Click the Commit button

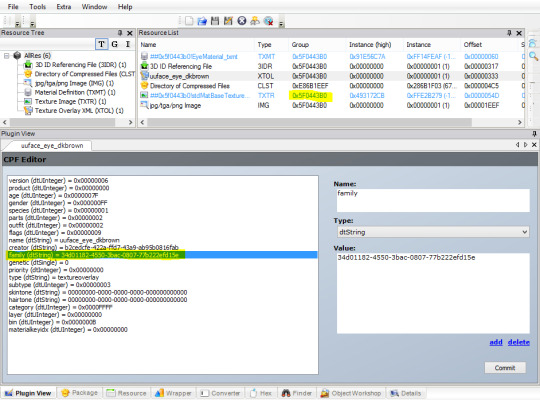click(505, 368)
